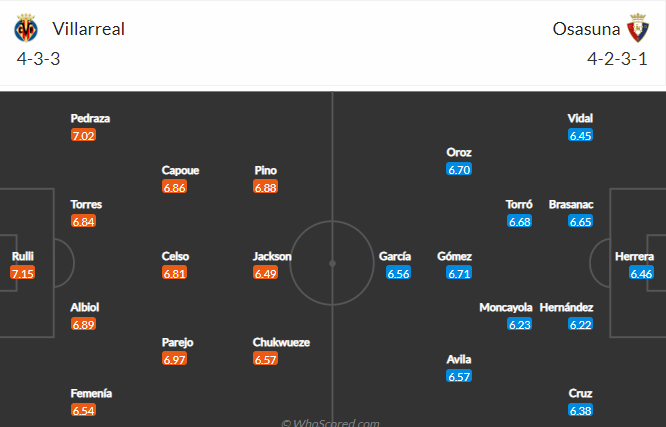
Task: Click the Osasuna 4-2-3-1 formation label
Action: coord(617,59)
